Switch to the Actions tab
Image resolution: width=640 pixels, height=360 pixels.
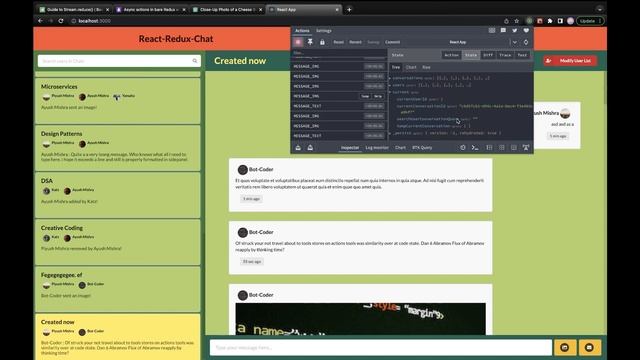coord(302,31)
